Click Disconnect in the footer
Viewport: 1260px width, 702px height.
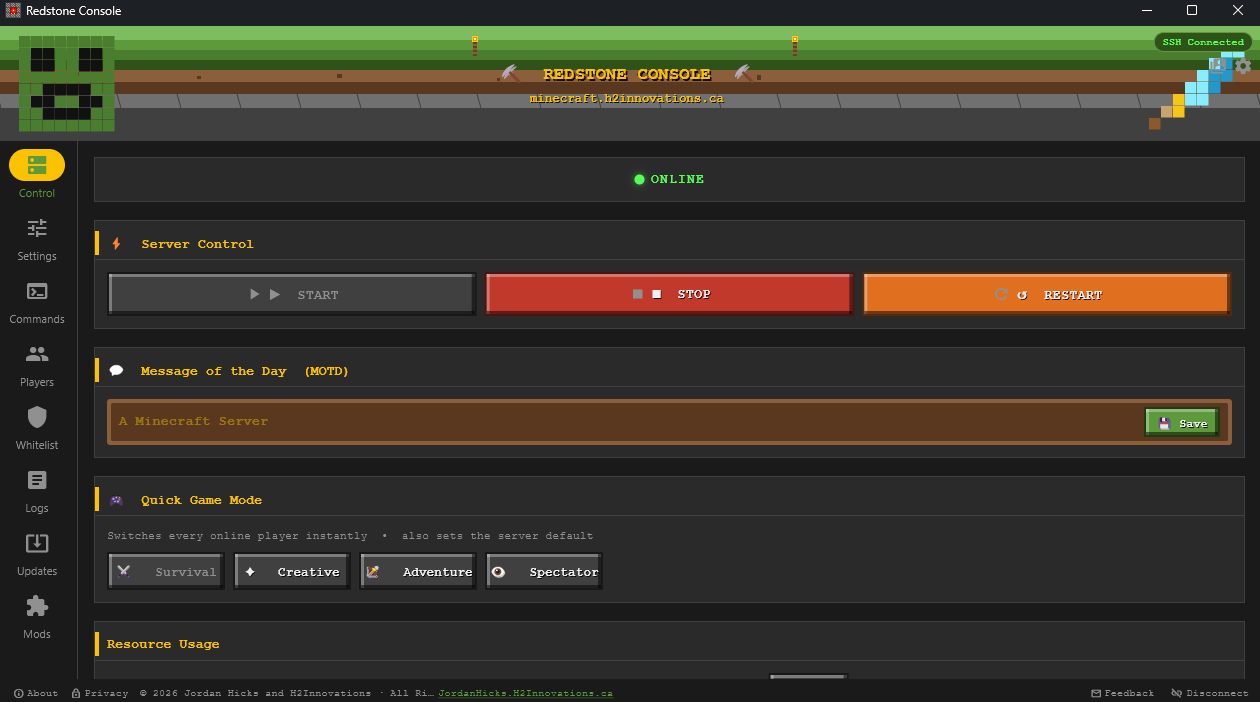[x=1210, y=693]
